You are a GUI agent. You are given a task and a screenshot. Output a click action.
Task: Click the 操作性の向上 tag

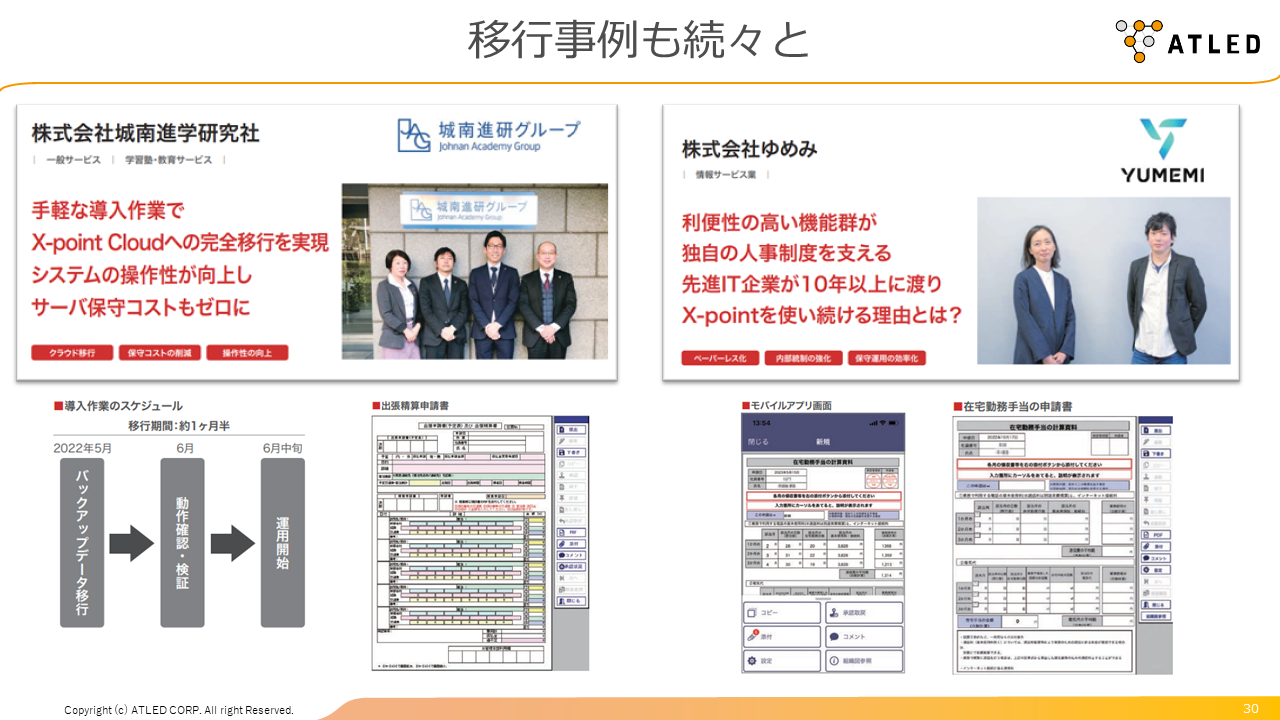(248, 353)
